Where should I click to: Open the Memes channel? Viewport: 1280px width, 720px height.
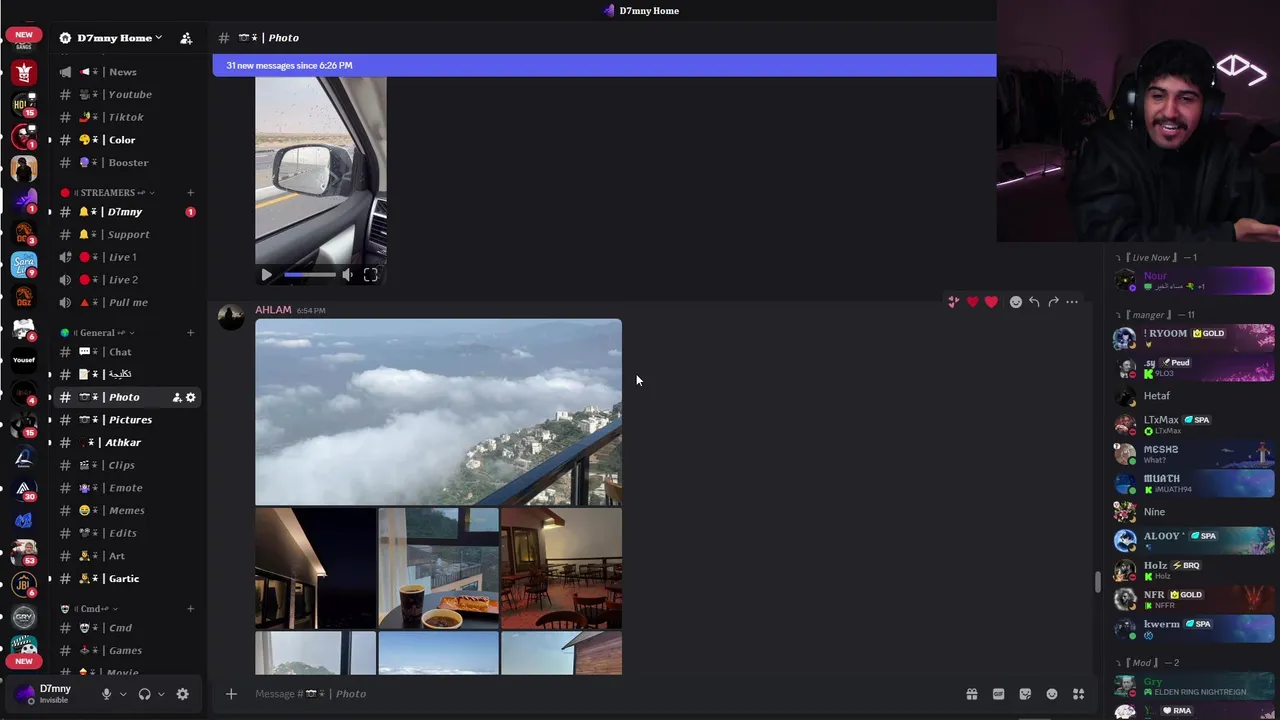[126, 511]
